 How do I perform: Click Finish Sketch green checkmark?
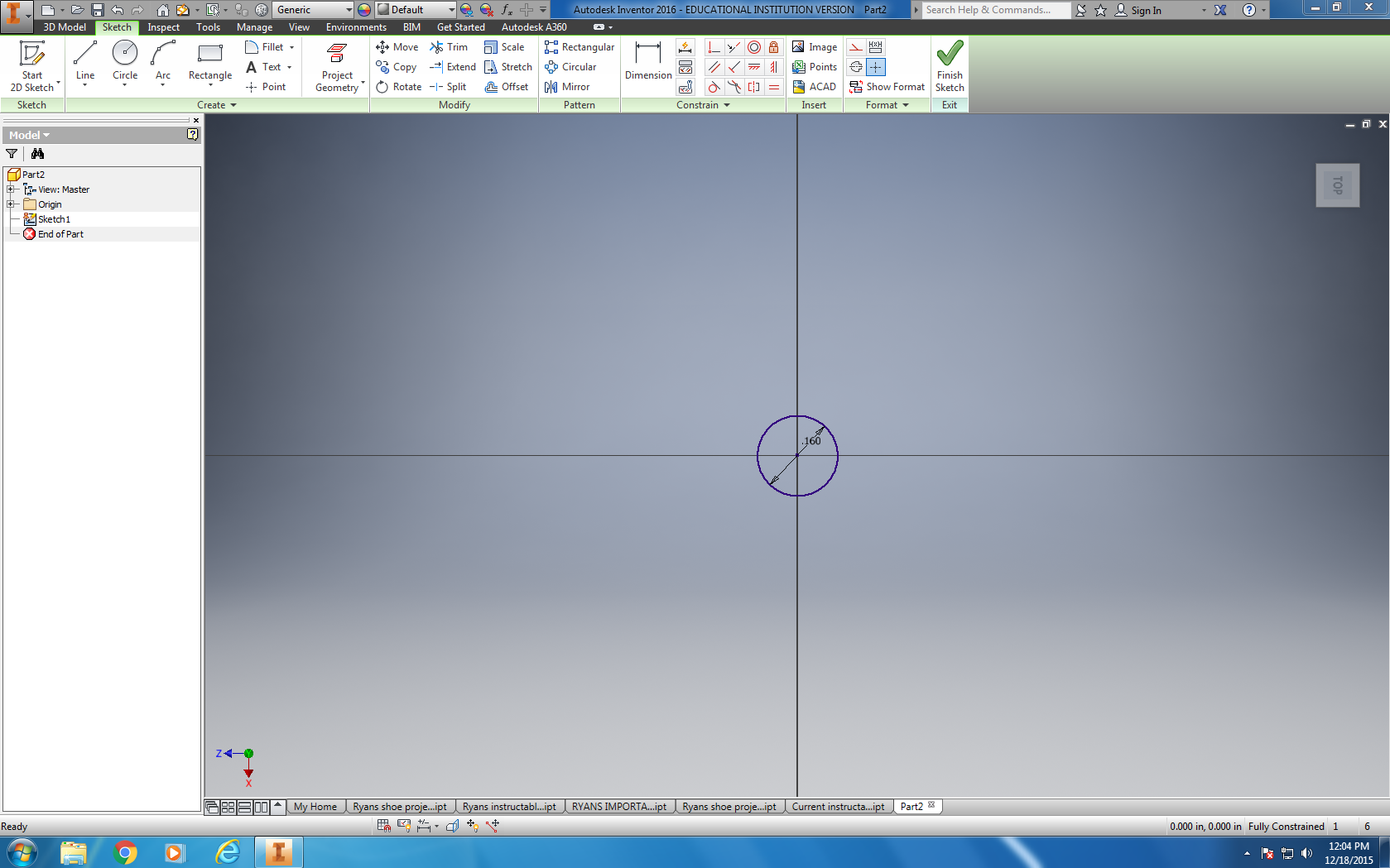tap(950, 65)
